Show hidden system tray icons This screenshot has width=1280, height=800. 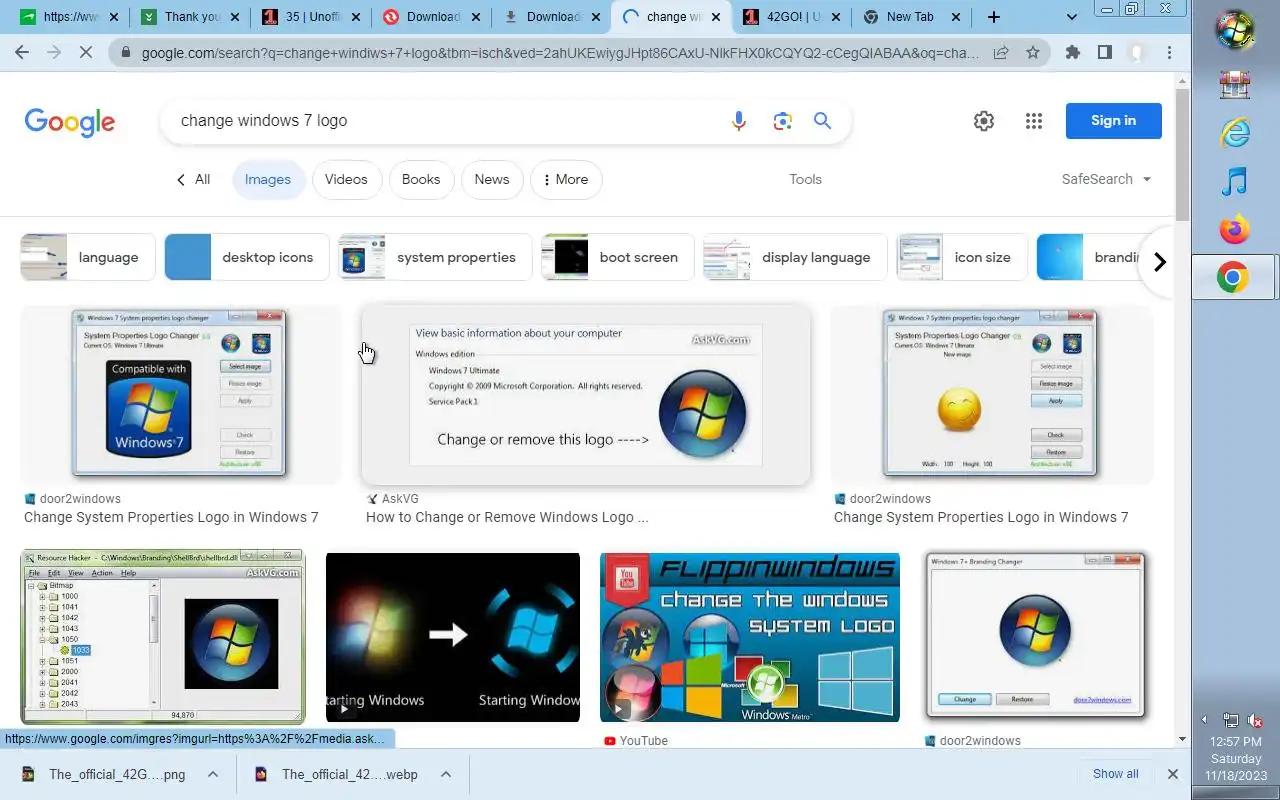point(1205,720)
